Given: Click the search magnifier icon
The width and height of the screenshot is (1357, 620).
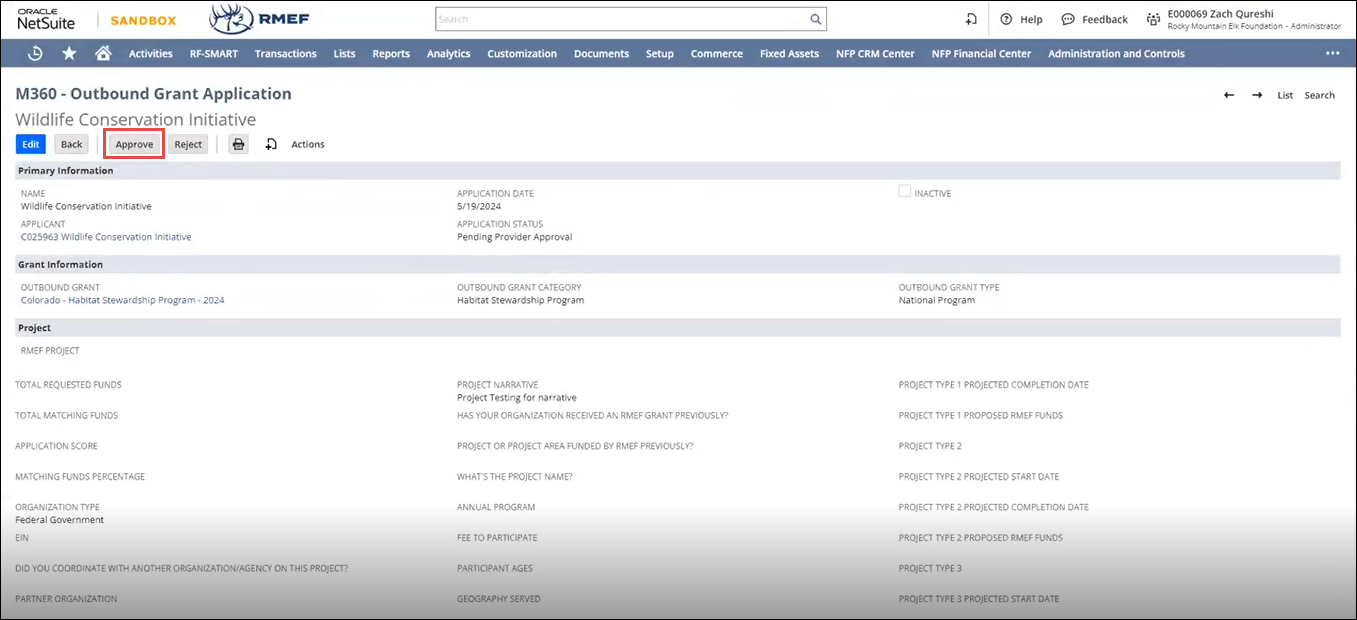Looking at the screenshot, I should tap(816, 19).
